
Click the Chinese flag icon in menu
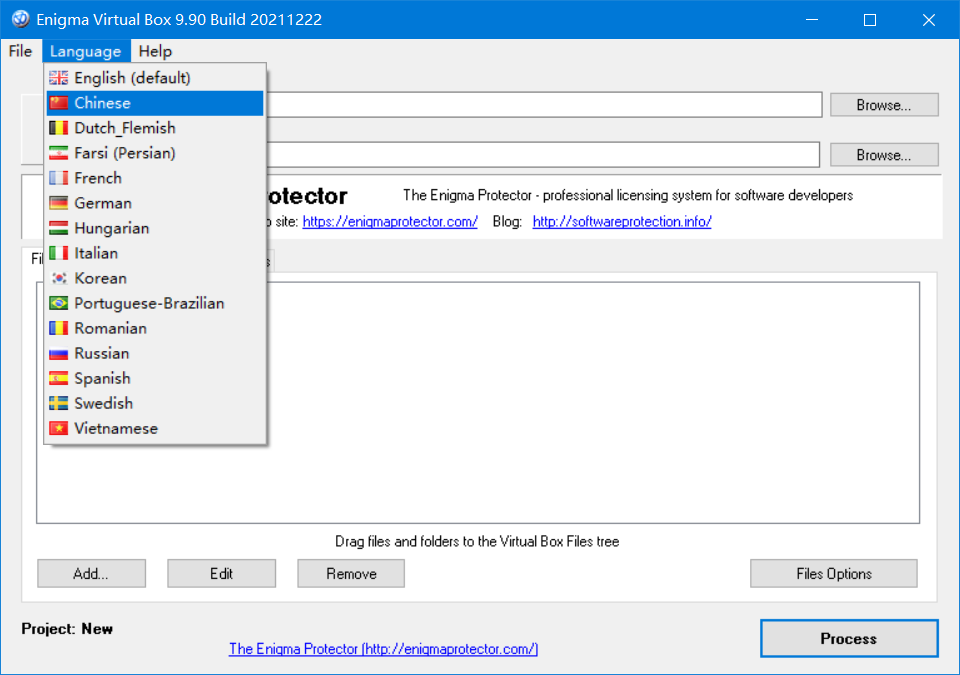pyautogui.click(x=59, y=103)
